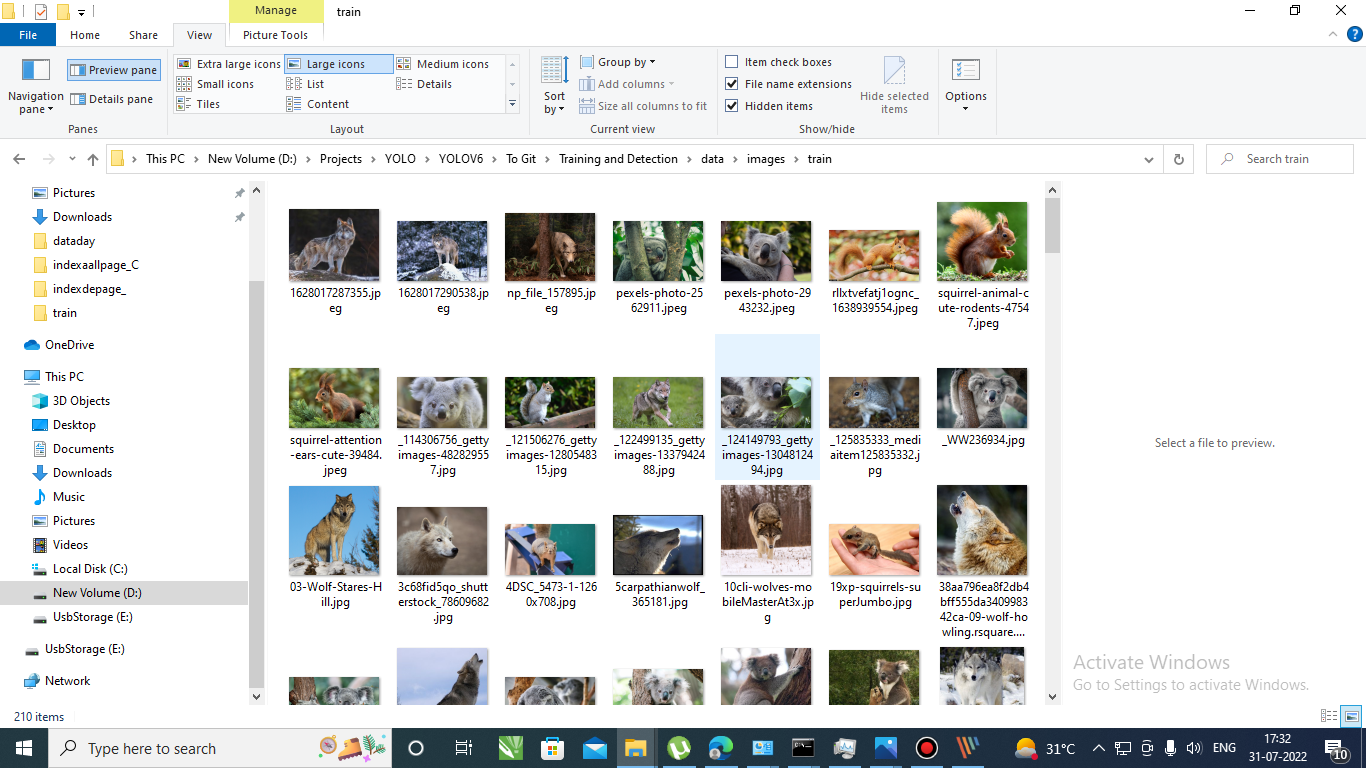
Task: Open the Sort by dropdown
Action: click(555, 86)
